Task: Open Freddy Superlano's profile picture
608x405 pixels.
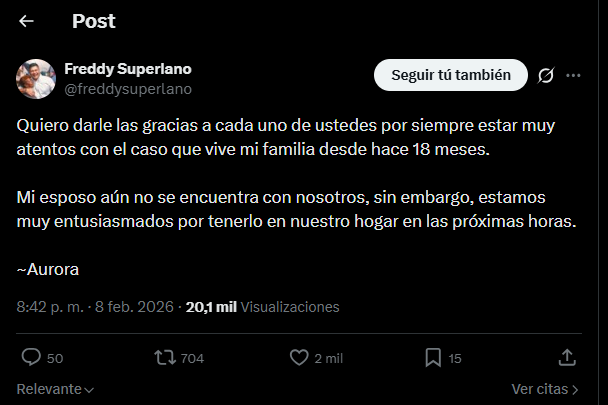Action: (x=35, y=78)
